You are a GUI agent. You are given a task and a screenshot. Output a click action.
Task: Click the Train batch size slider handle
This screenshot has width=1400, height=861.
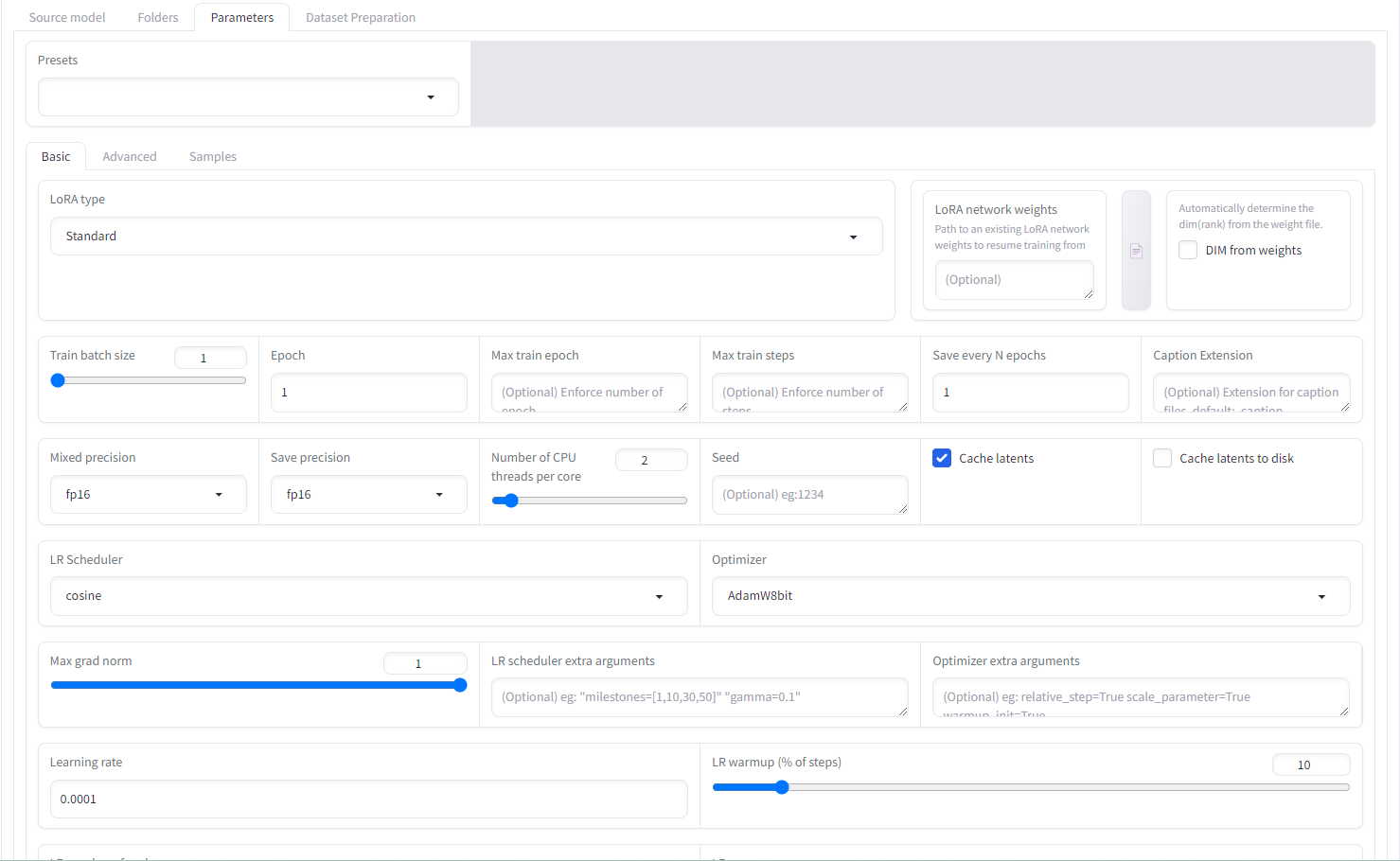58,380
